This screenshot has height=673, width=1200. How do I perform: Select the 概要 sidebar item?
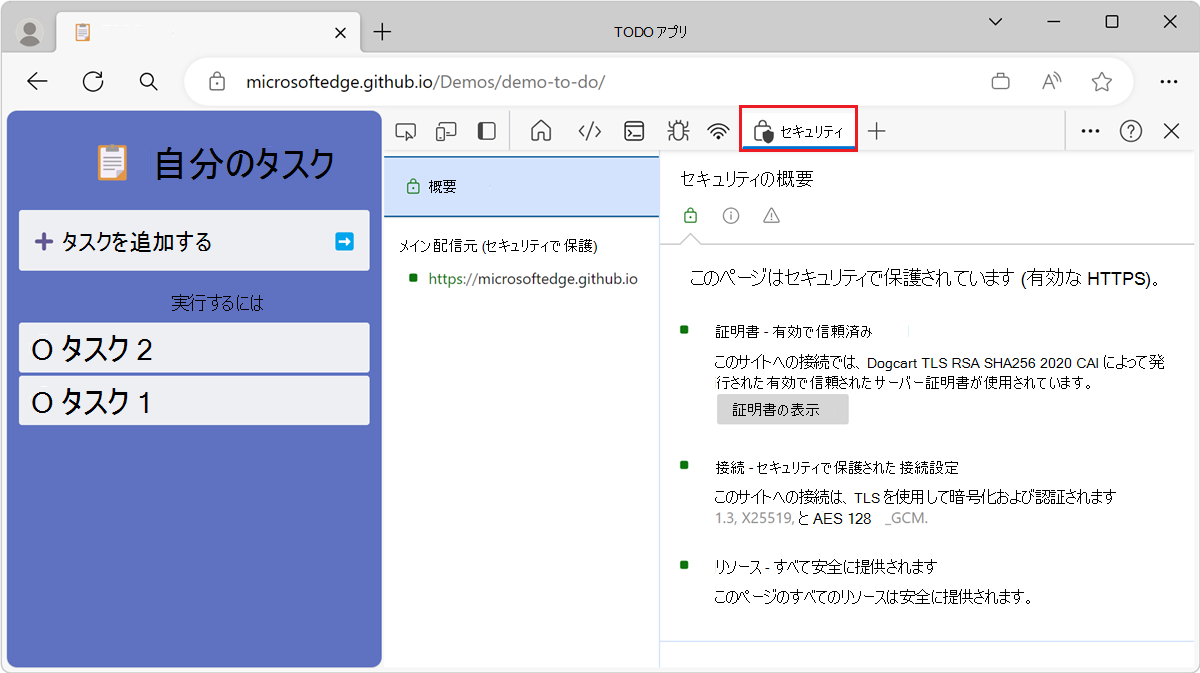coord(522,186)
